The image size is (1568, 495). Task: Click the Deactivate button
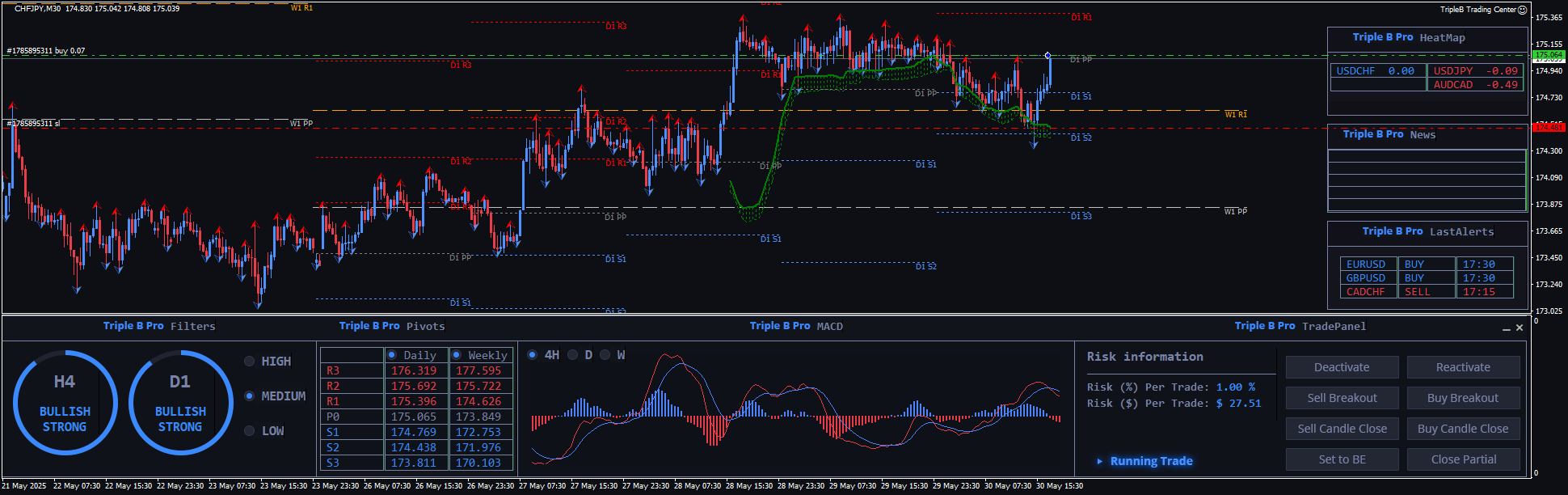pyautogui.click(x=1342, y=367)
